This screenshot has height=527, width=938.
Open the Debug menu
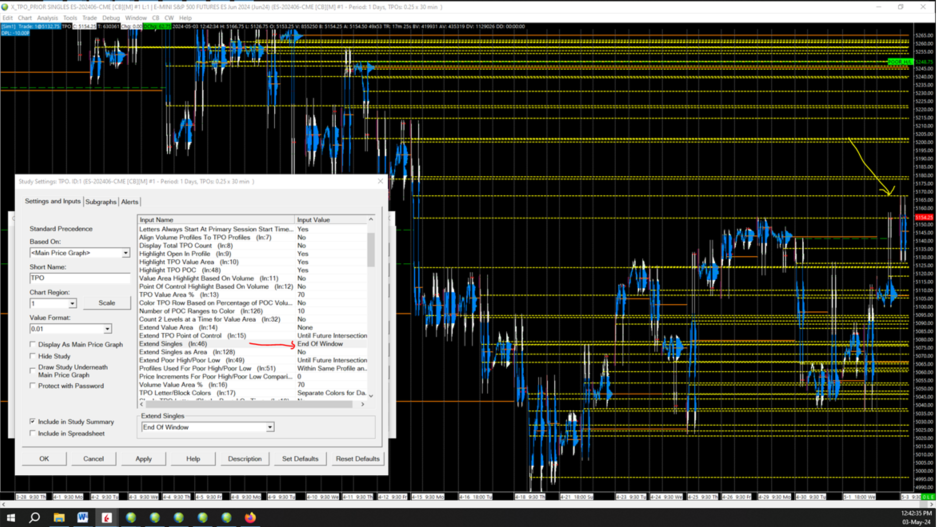point(111,18)
